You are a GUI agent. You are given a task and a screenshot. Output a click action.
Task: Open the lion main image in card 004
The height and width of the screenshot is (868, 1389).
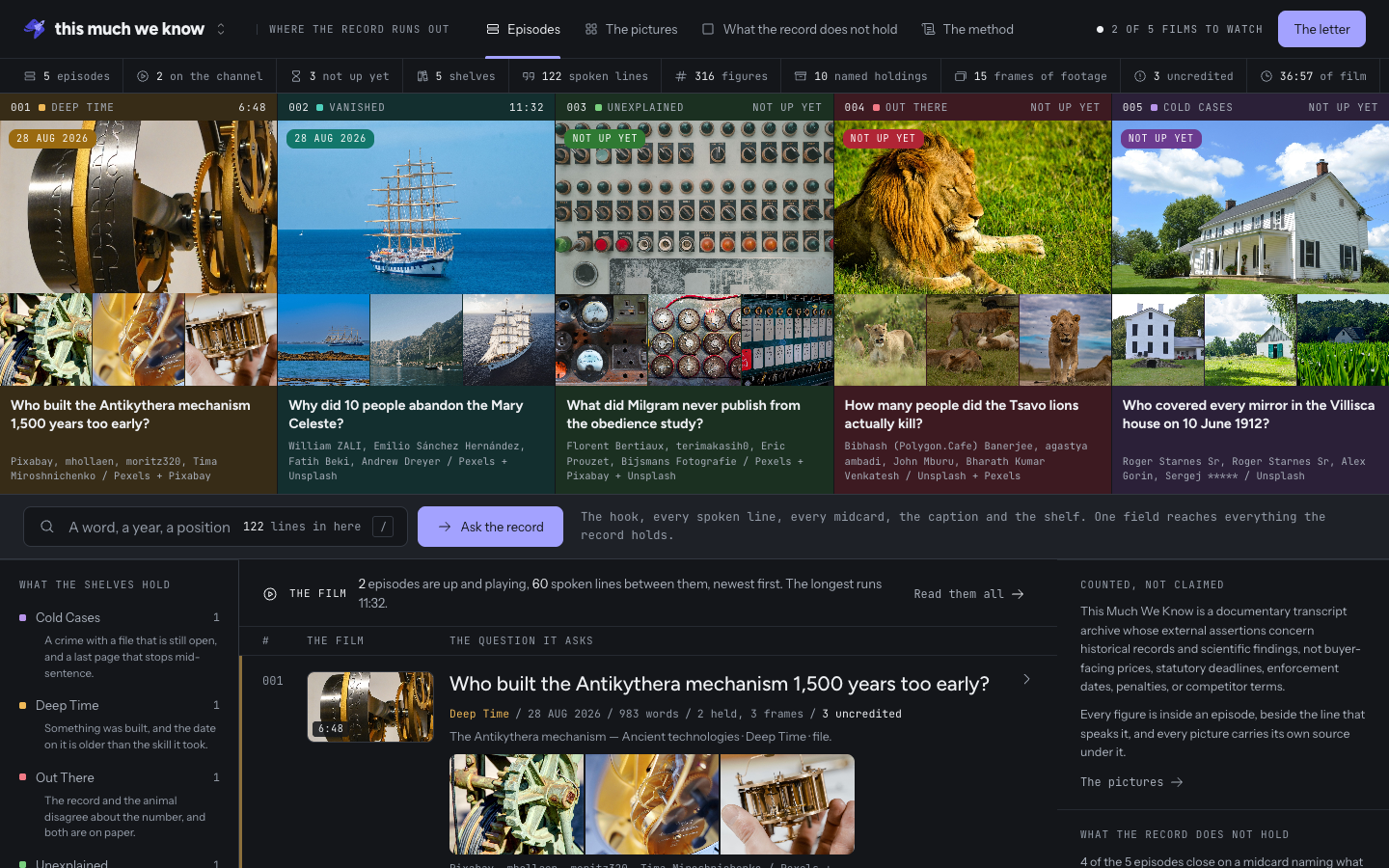point(972,206)
